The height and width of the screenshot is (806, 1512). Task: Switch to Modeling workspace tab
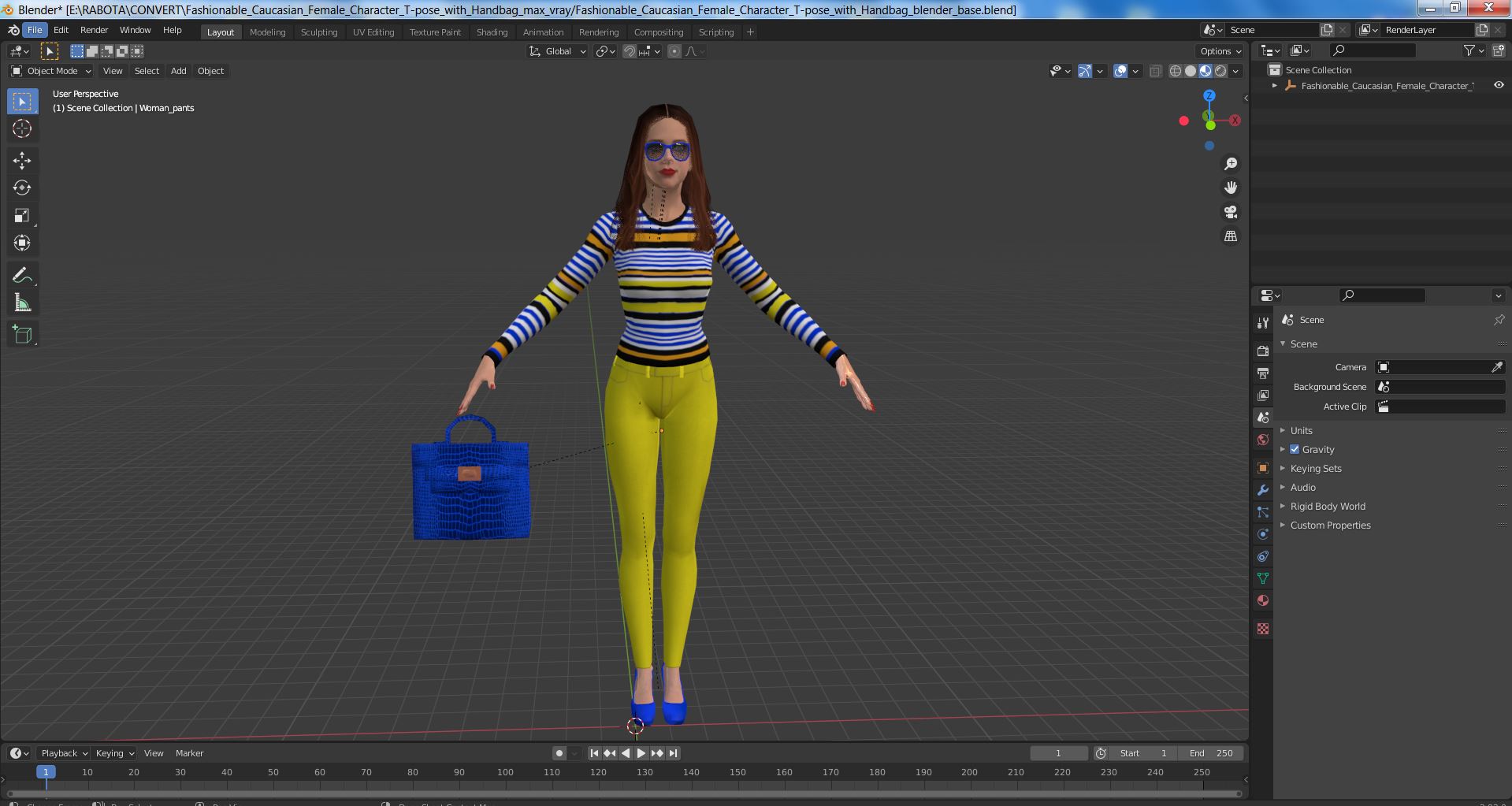pyautogui.click(x=267, y=32)
